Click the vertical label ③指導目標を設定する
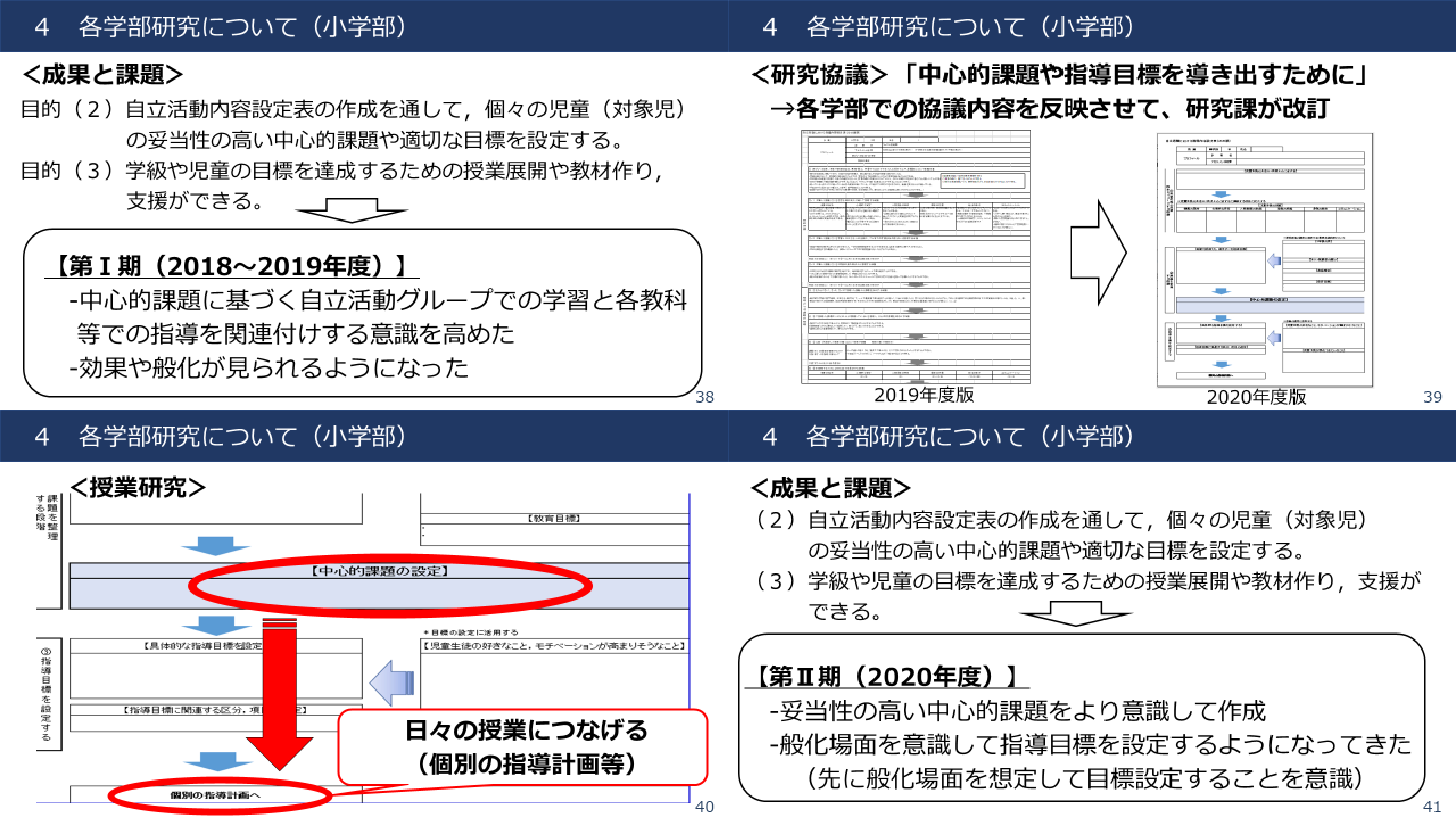 click(x=46, y=694)
